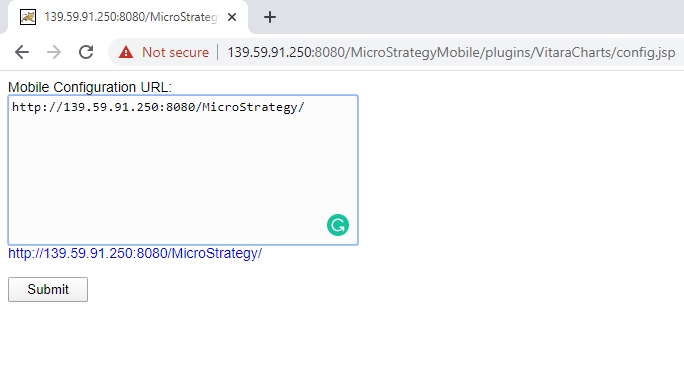Open the red warning triangle site info
Viewport: 684px width, 367px height.
click(x=126, y=52)
